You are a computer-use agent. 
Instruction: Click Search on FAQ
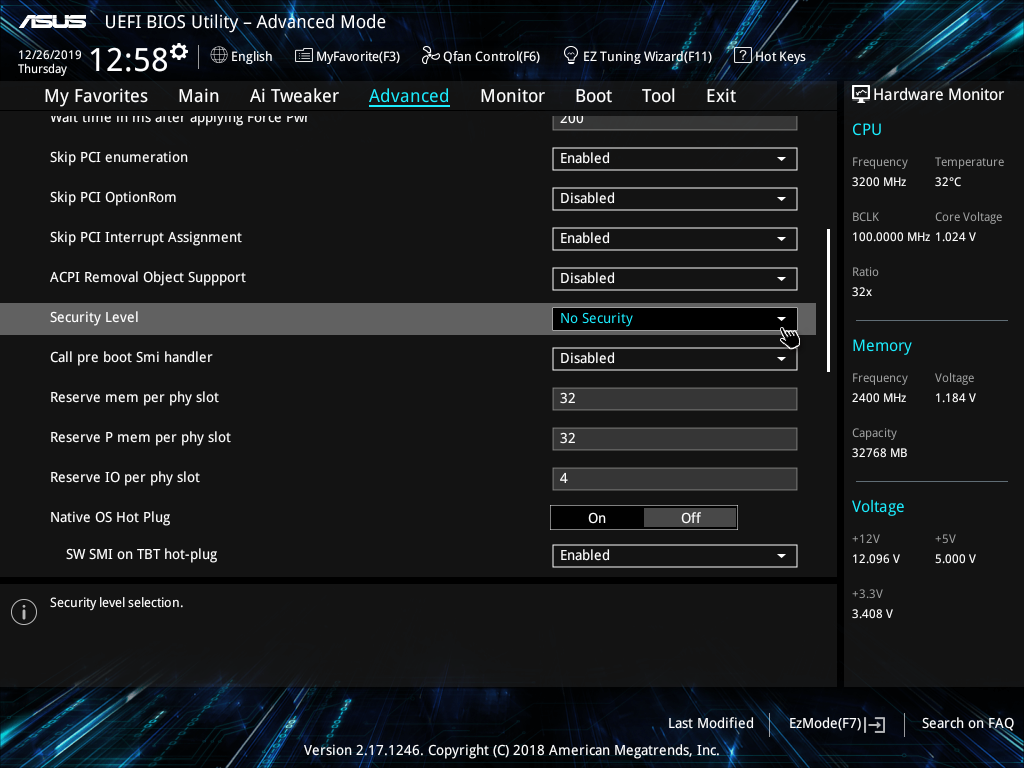pyautogui.click(x=967, y=723)
